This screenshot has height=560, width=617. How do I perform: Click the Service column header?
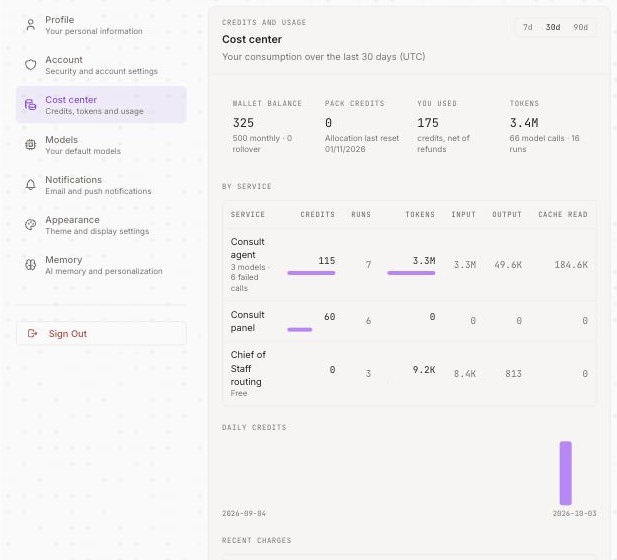click(x=248, y=214)
